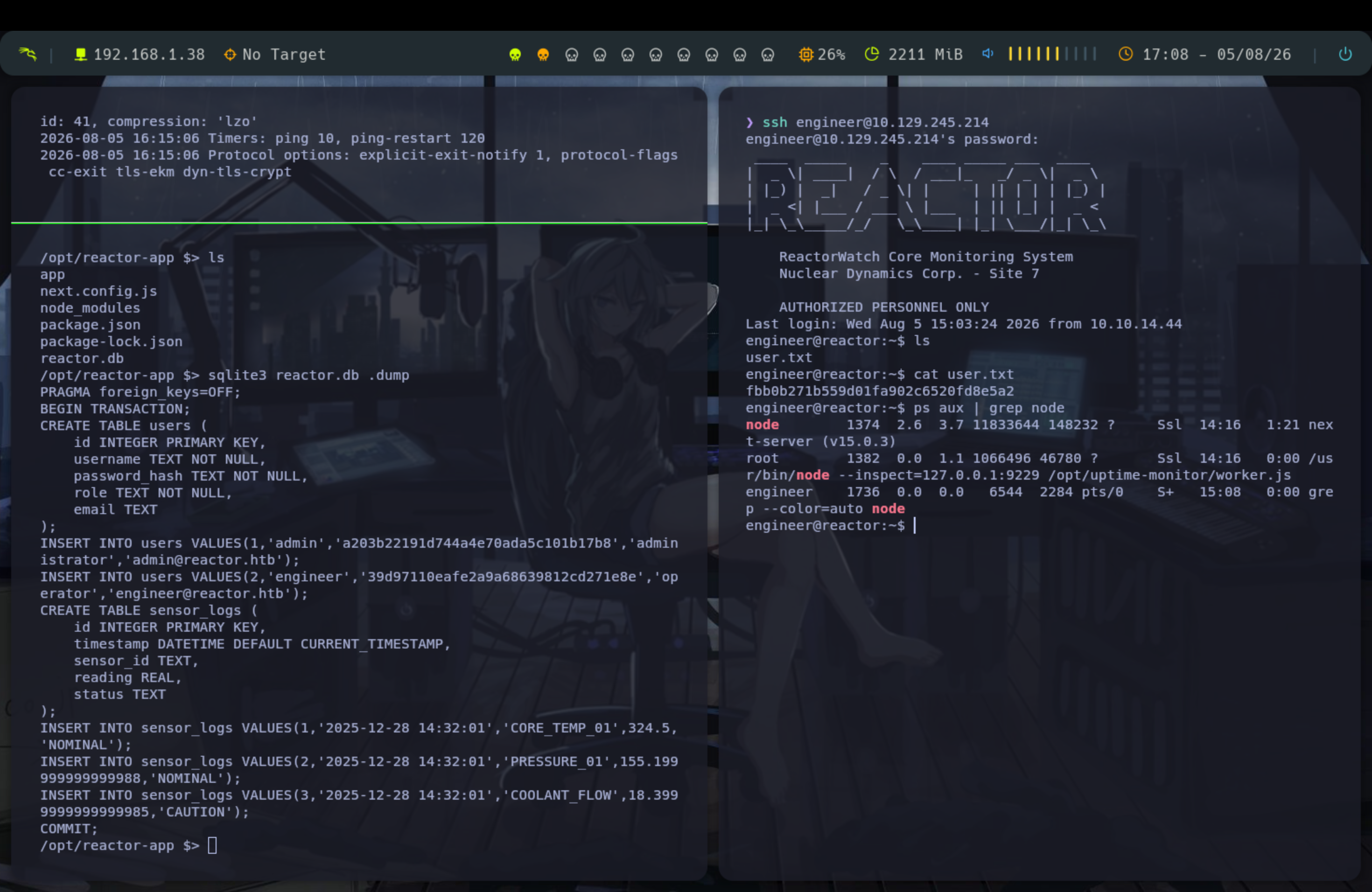Viewport: 1372px width, 892px height.
Task: Open the launcher logo icon in the bar
Action: pos(27,54)
